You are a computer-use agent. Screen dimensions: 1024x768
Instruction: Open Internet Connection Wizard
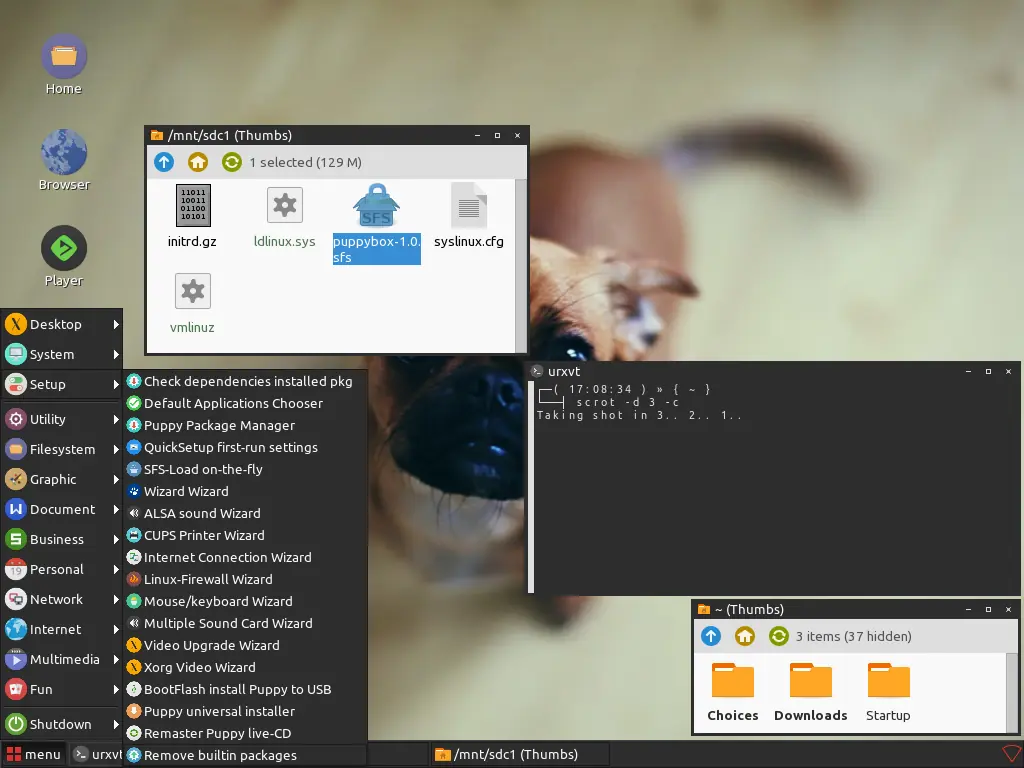coord(246,558)
